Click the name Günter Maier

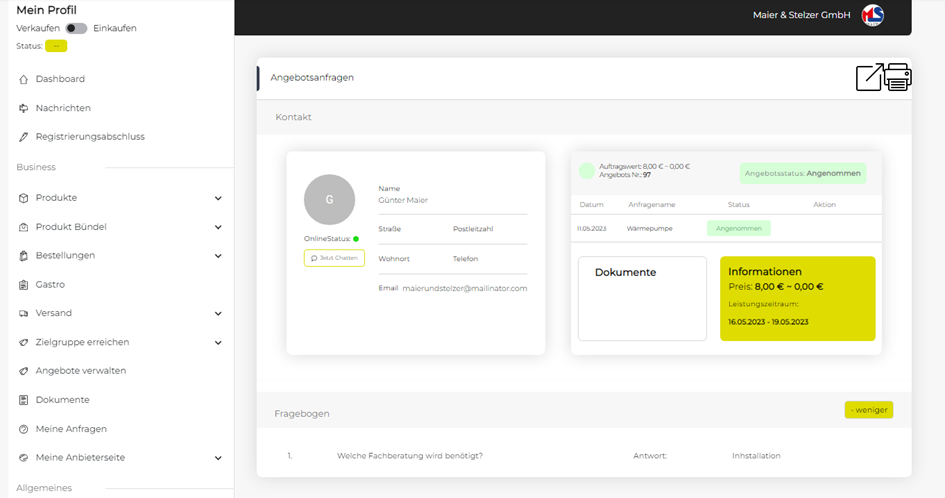point(403,200)
